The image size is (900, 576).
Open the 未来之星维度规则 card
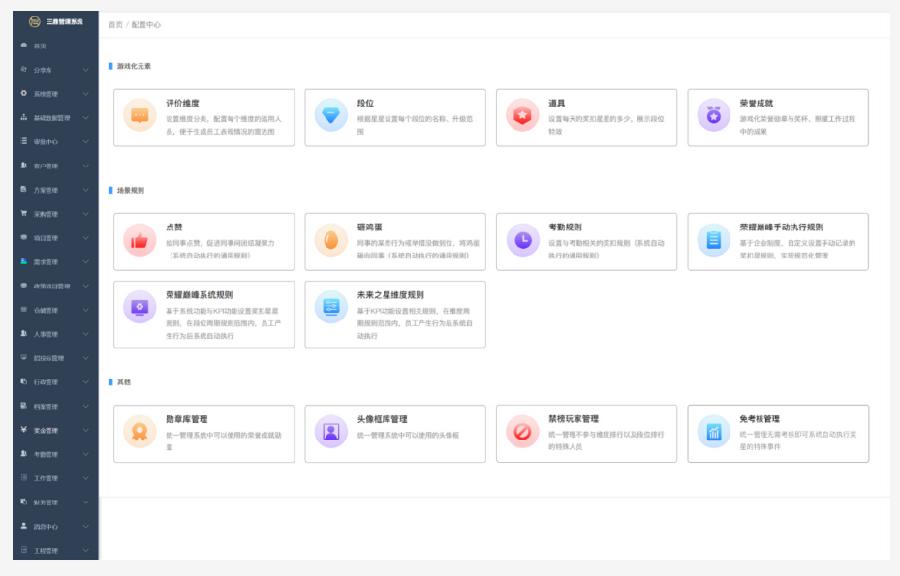pos(395,314)
